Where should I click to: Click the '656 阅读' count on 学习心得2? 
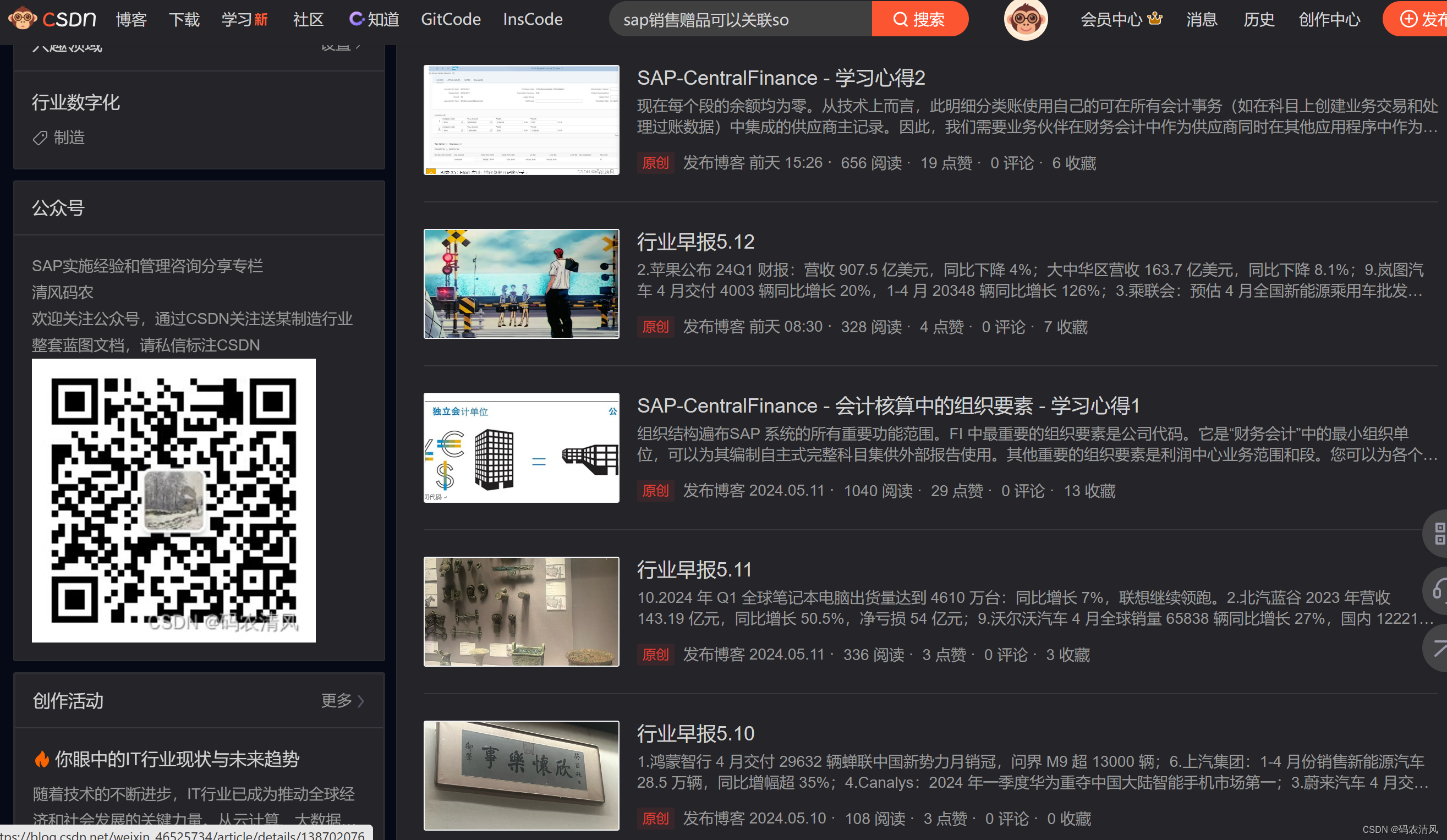(871, 163)
